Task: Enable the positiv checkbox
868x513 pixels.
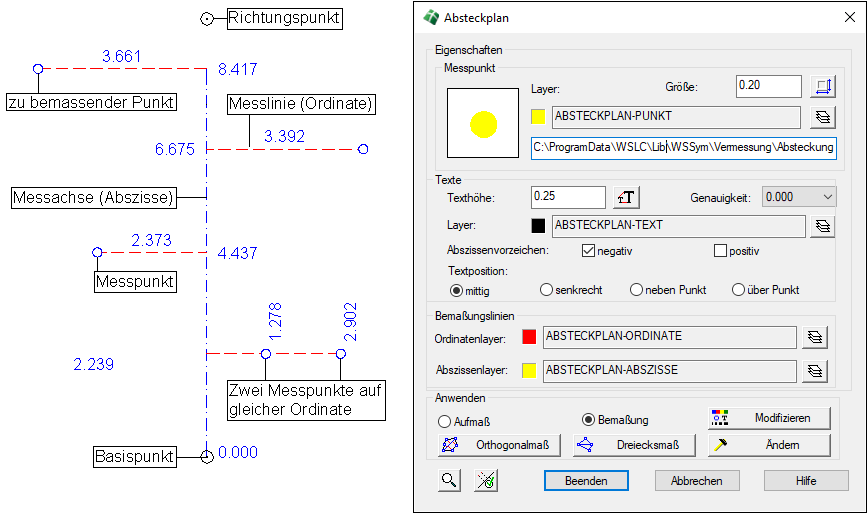Action: tap(720, 251)
